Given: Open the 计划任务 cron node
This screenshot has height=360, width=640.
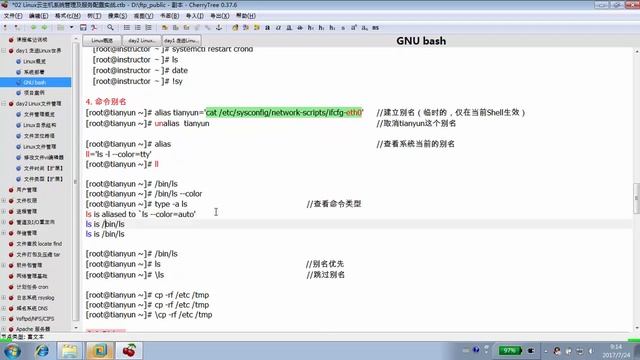Looking at the screenshot, I should pyautogui.click(x=32, y=287).
